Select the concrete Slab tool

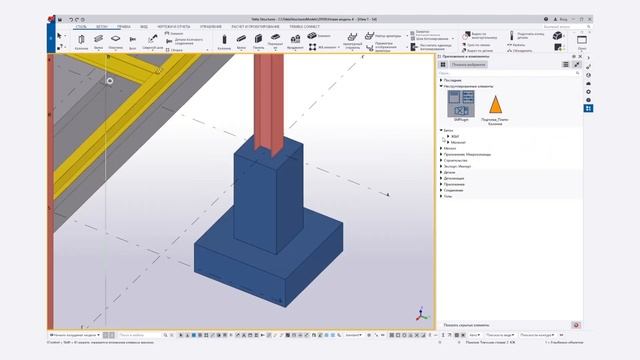(x=275, y=41)
